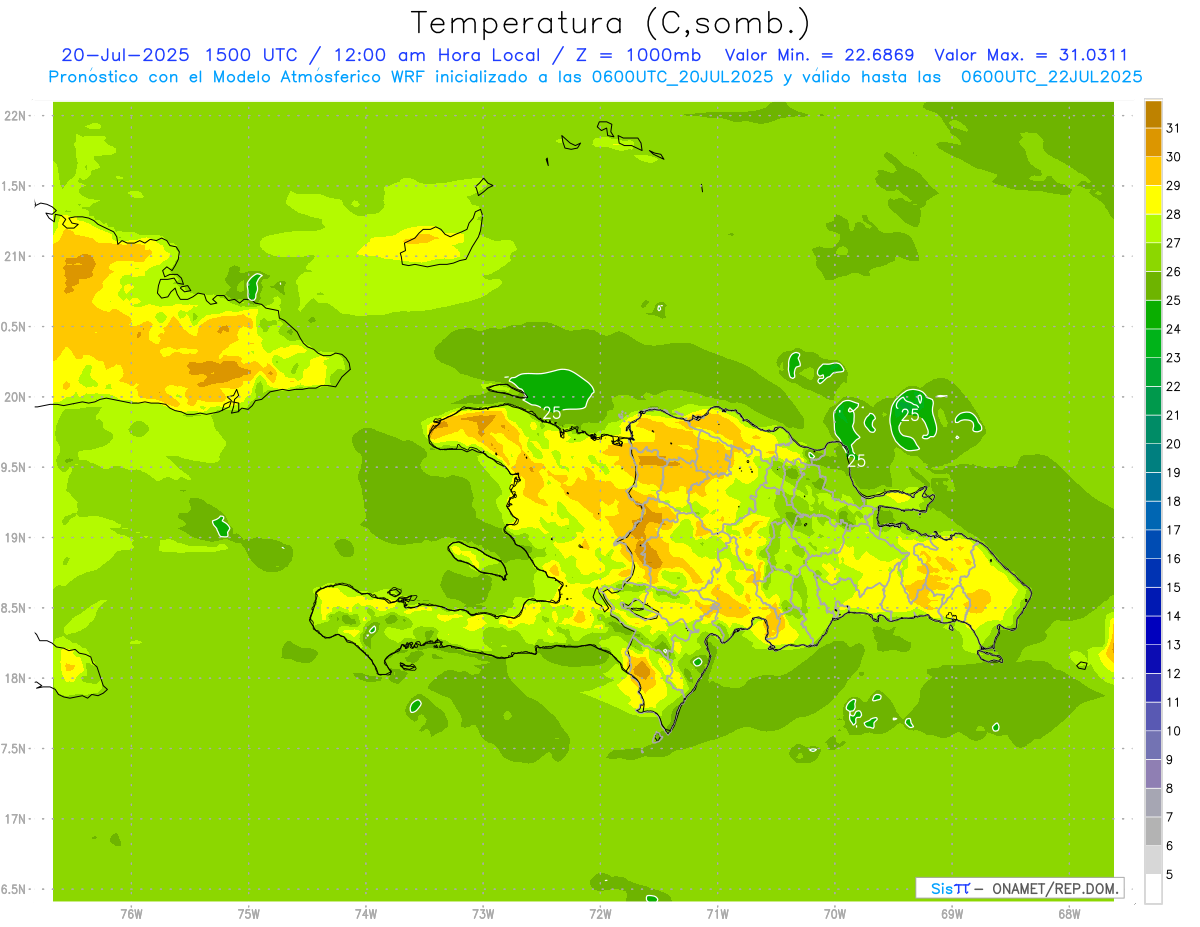Pick the dark blue legend band between 12 and 13
1200x927 pixels.
[x=1153, y=659]
